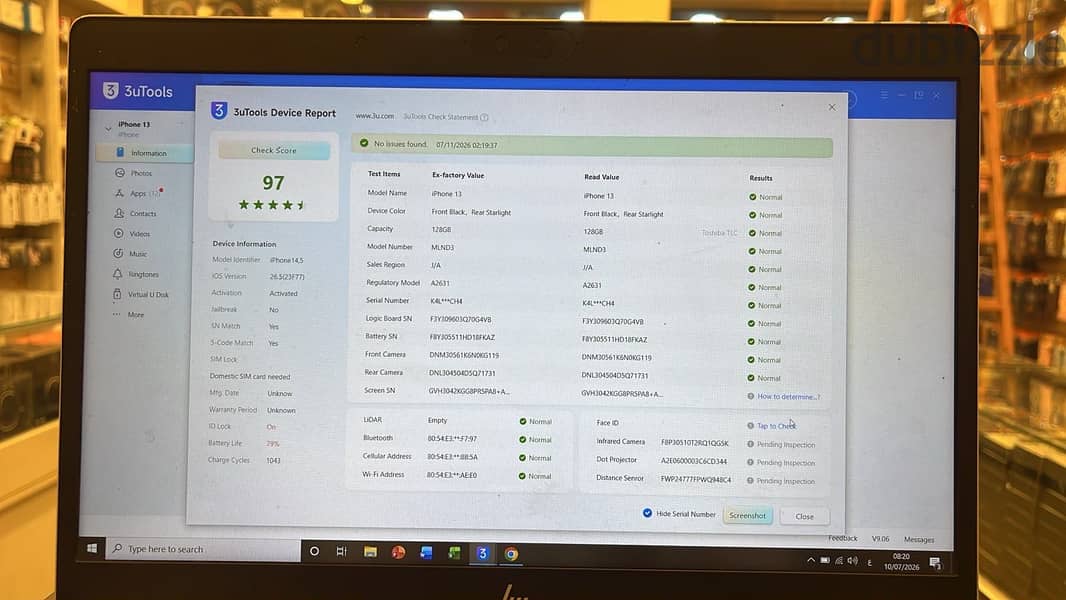
Task: Click the V9.06 version label
Action: [x=880, y=539]
